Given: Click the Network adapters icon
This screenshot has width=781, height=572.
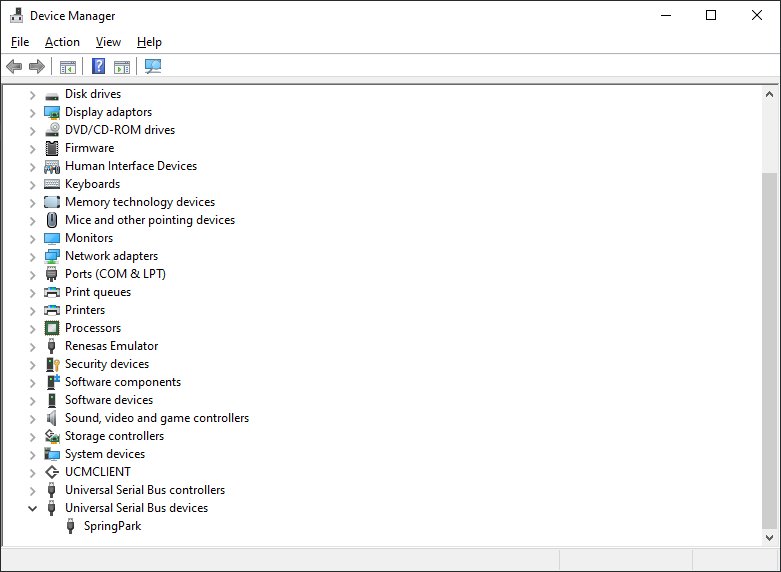Looking at the screenshot, I should [52, 256].
